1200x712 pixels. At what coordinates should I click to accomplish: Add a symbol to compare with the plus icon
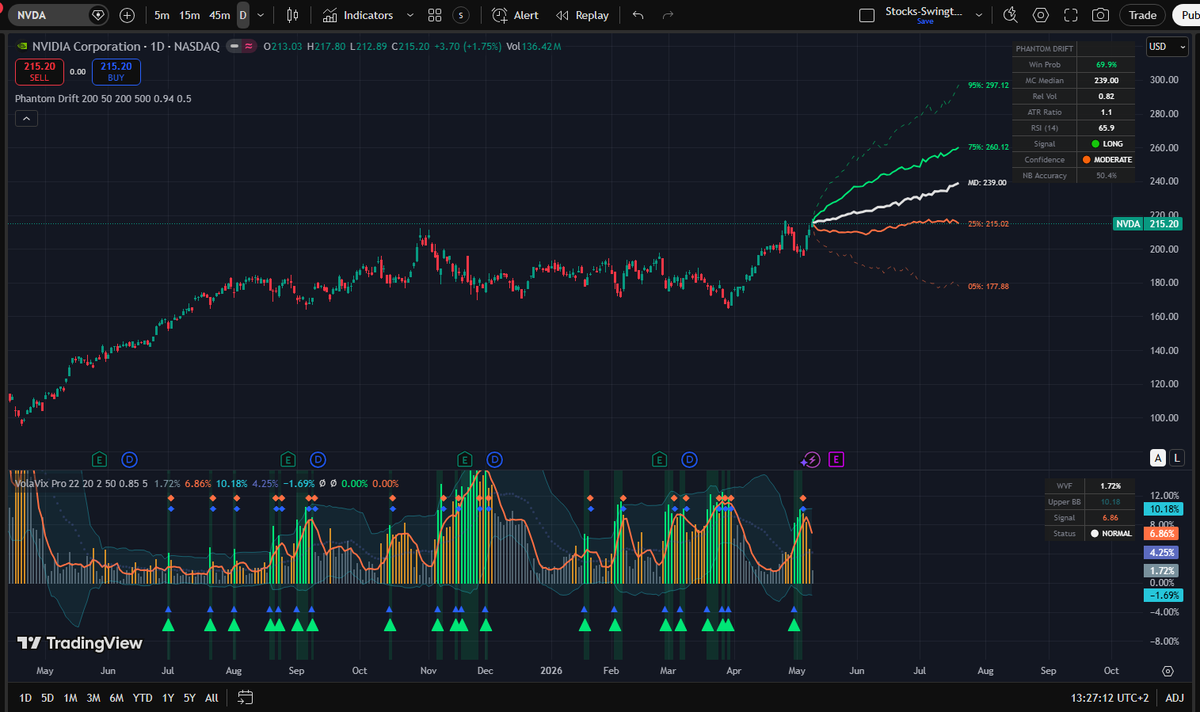point(127,15)
